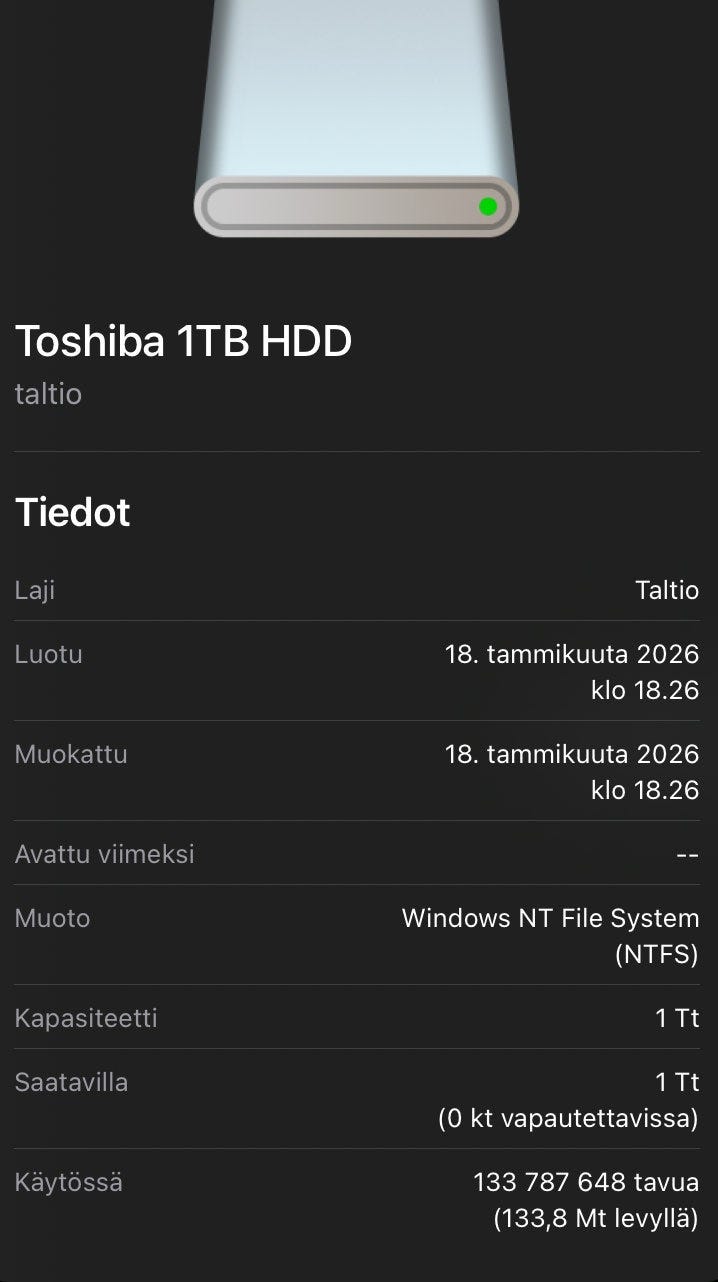Select the Toshiba 1TB HDD title

pyautogui.click(x=183, y=342)
